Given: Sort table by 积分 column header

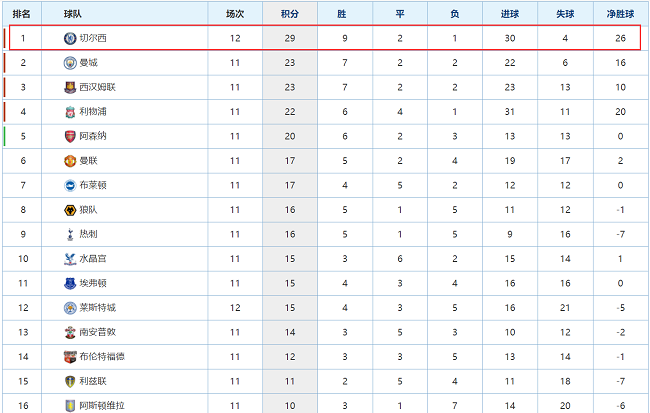Looking at the screenshot, I should pos(290,14).
